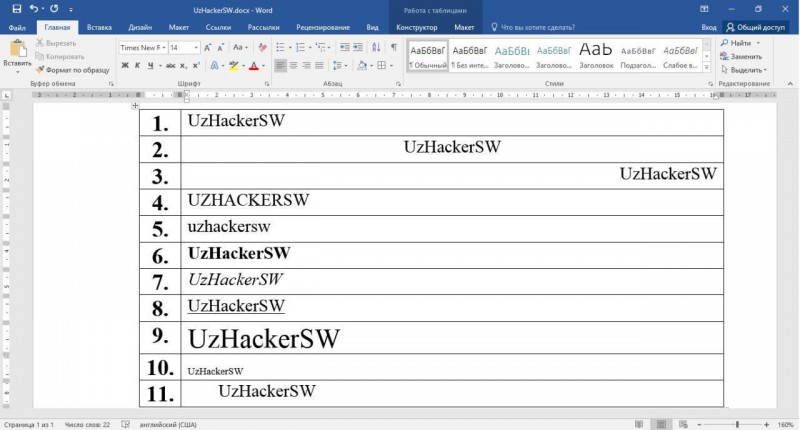
Task: Click the spelling check book icon in status bar
Action: [x=126, y=424]
